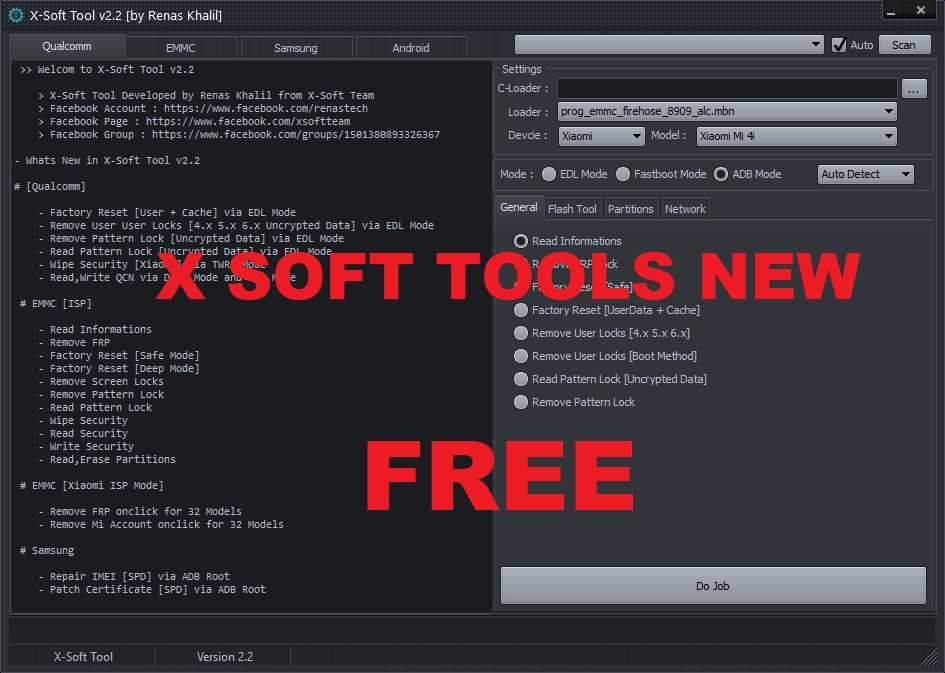Click the '# [Qualcomm]' heading in log

(50, 186)
